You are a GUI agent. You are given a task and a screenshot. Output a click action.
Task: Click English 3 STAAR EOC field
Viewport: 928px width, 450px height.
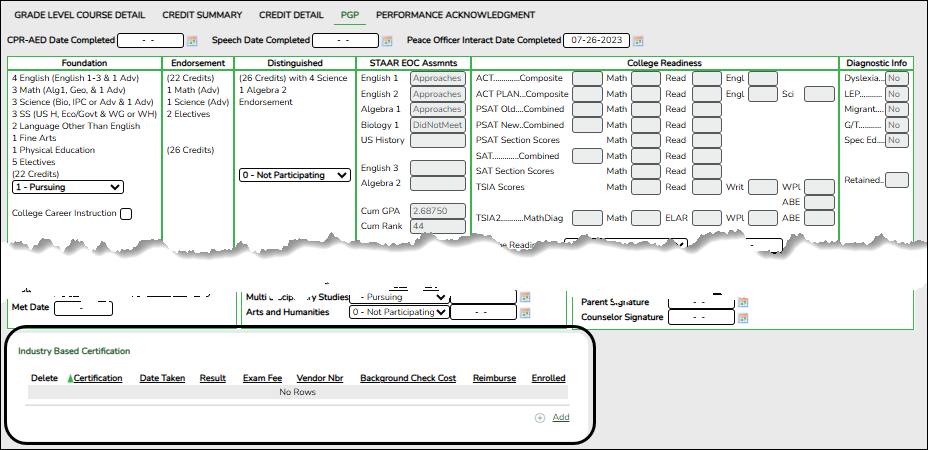(438, 168)
